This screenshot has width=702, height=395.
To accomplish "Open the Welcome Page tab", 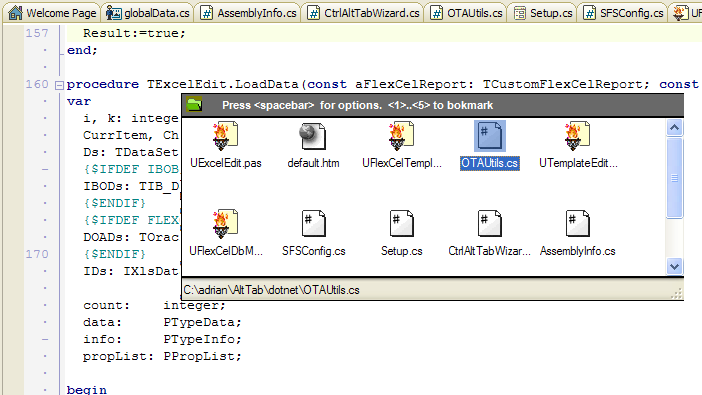I will 53,13.
